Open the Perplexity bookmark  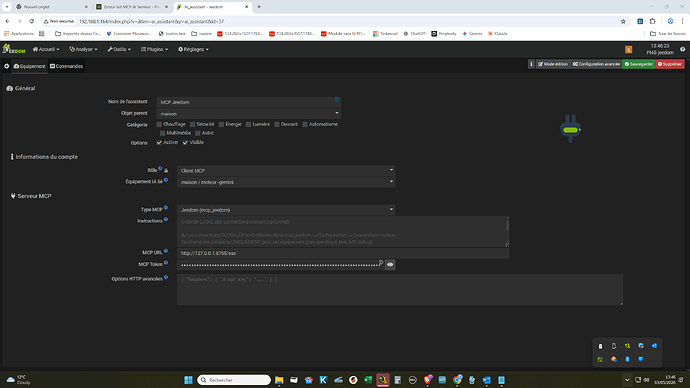click(x=444, y=33)
